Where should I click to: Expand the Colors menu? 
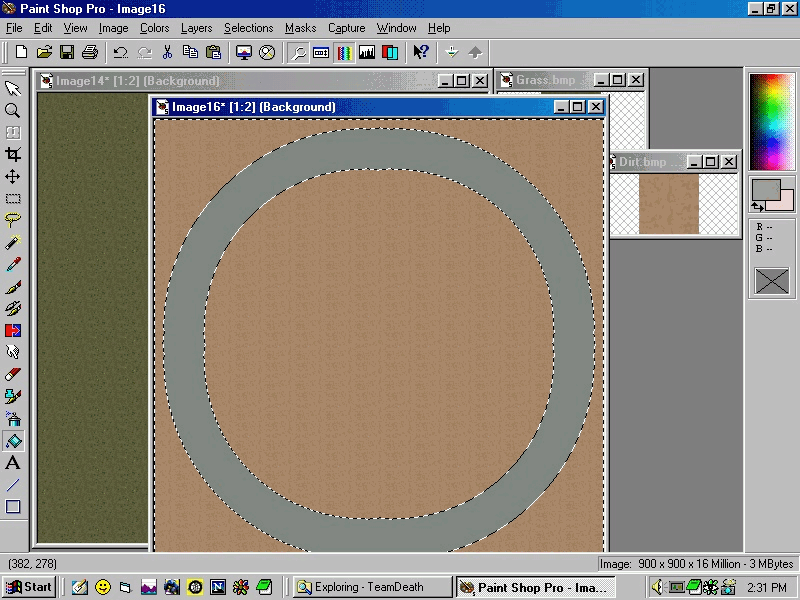[154, 28]
